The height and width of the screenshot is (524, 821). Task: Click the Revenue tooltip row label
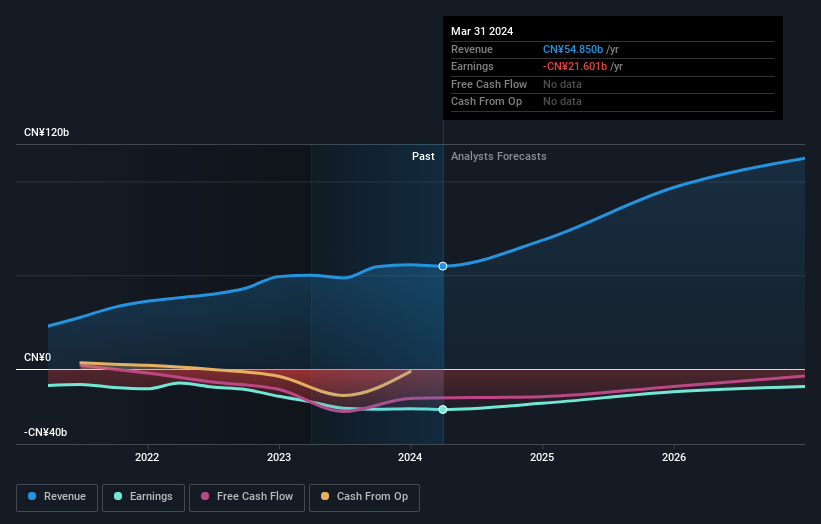click(472, 49)
